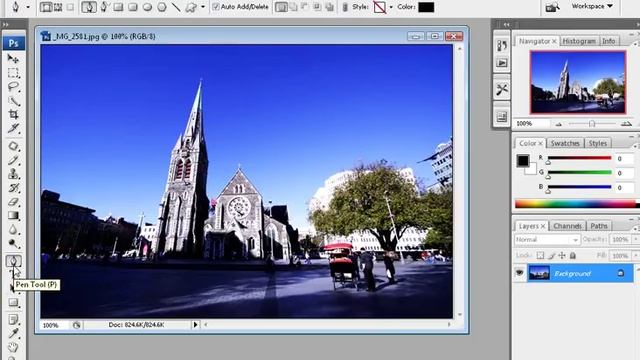Pick Rounded Rectangle shape in options bar
The image size is (640, 360).
(133, 7)
